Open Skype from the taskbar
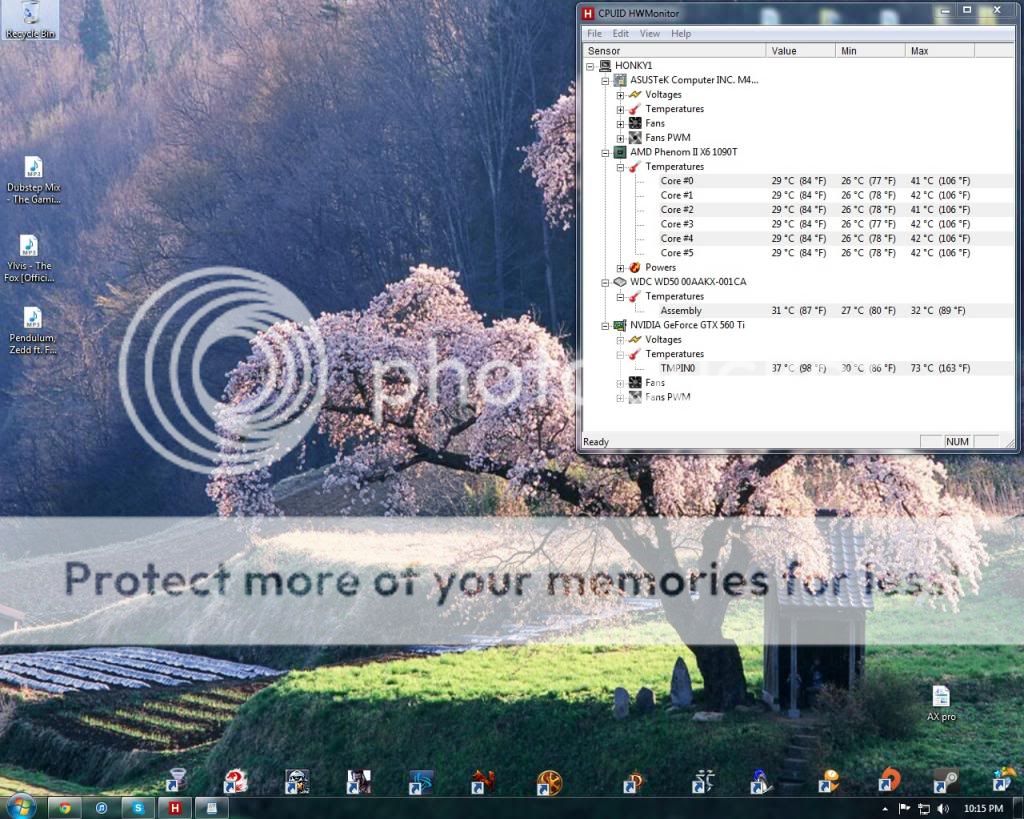1024x819 pixels. [x=138, y=808]
